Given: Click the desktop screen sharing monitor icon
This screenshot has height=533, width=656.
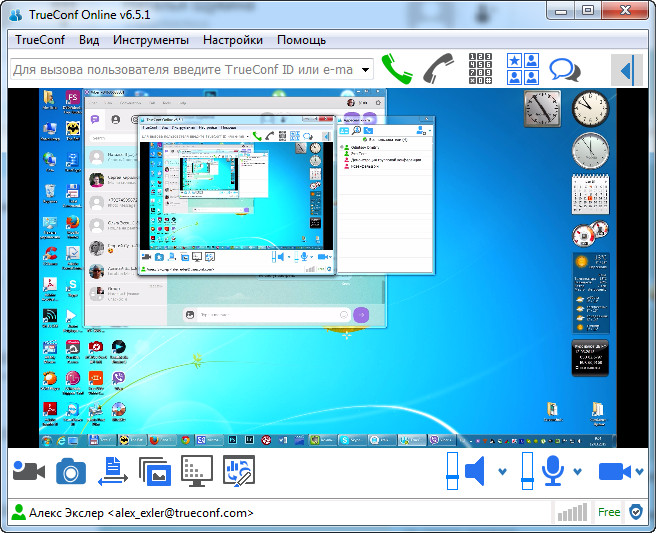Looking at the screenshot, I should point(197,471).
